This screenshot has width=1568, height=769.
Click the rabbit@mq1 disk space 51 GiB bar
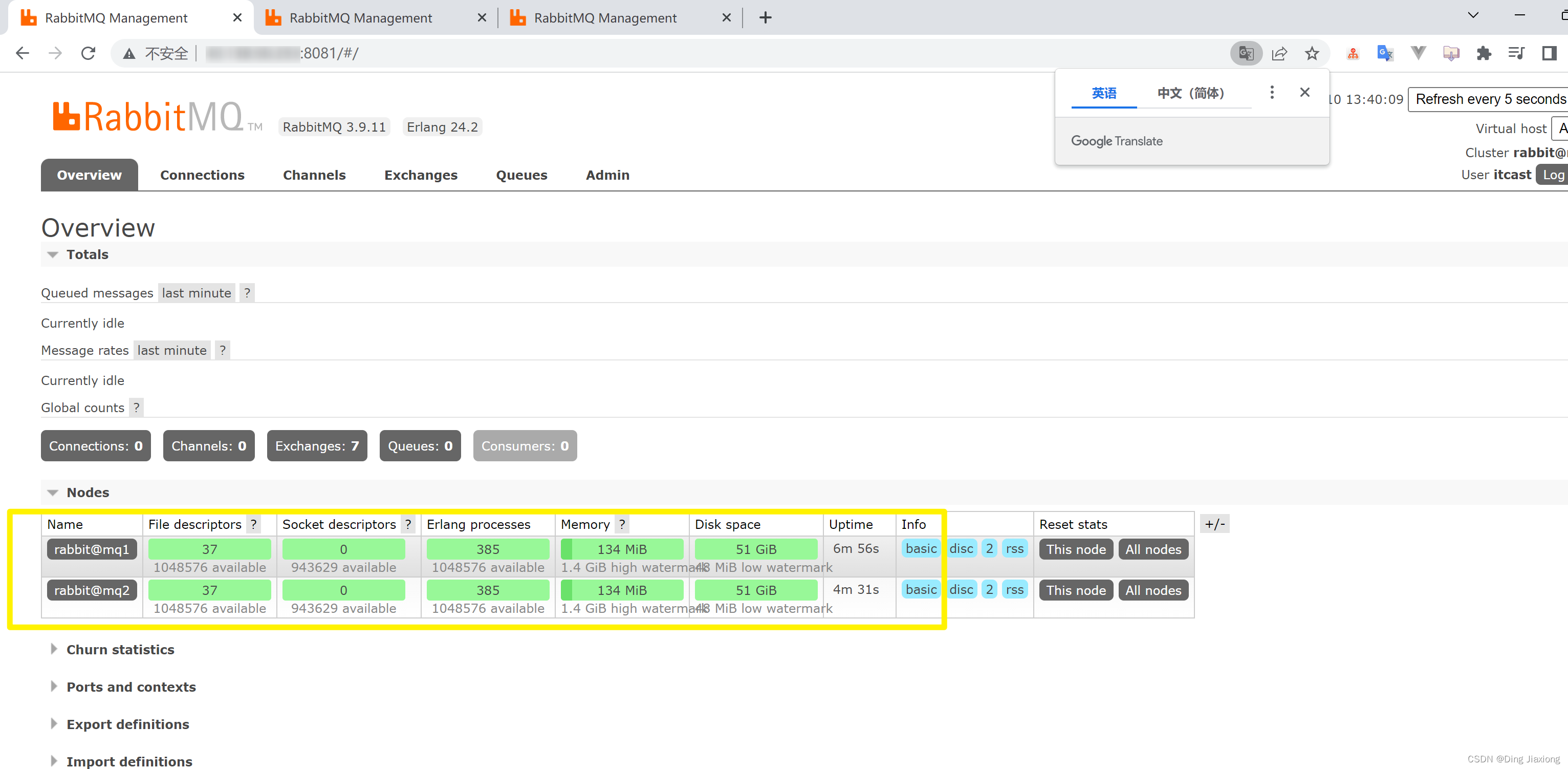756,549
